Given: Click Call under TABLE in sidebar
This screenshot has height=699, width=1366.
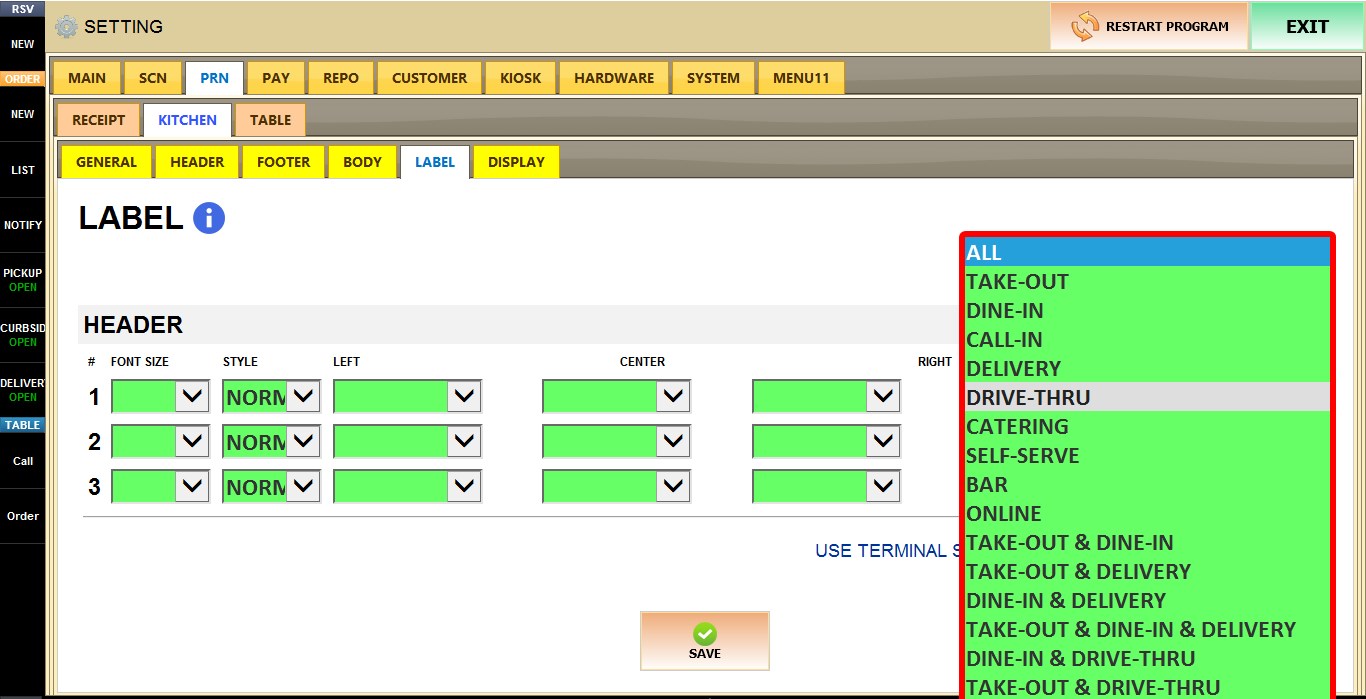Looking at the screenshot, I should pyautogui.click(x=22, y=461).
